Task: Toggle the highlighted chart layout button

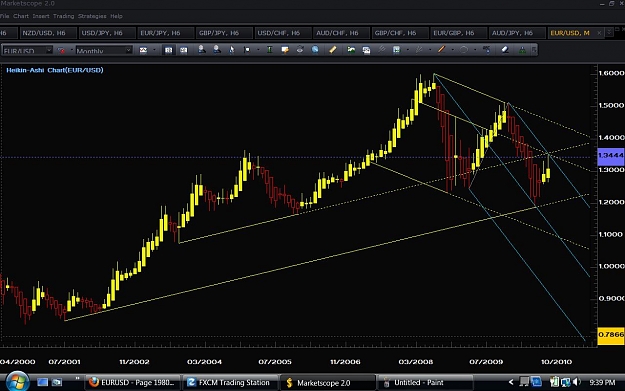Action: coord(169,50)
